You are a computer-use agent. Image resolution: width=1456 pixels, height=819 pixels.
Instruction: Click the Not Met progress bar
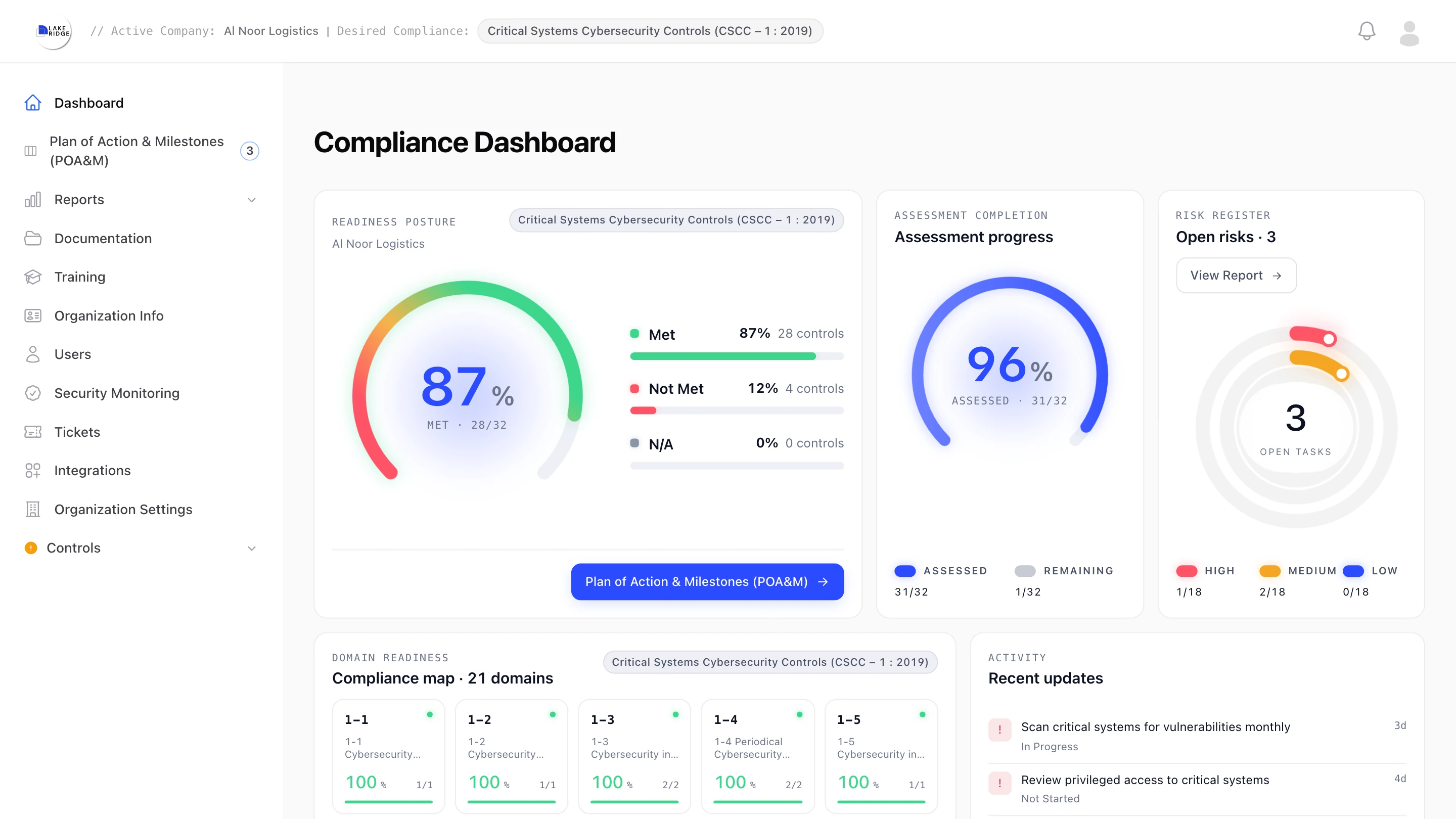point(737,411)
